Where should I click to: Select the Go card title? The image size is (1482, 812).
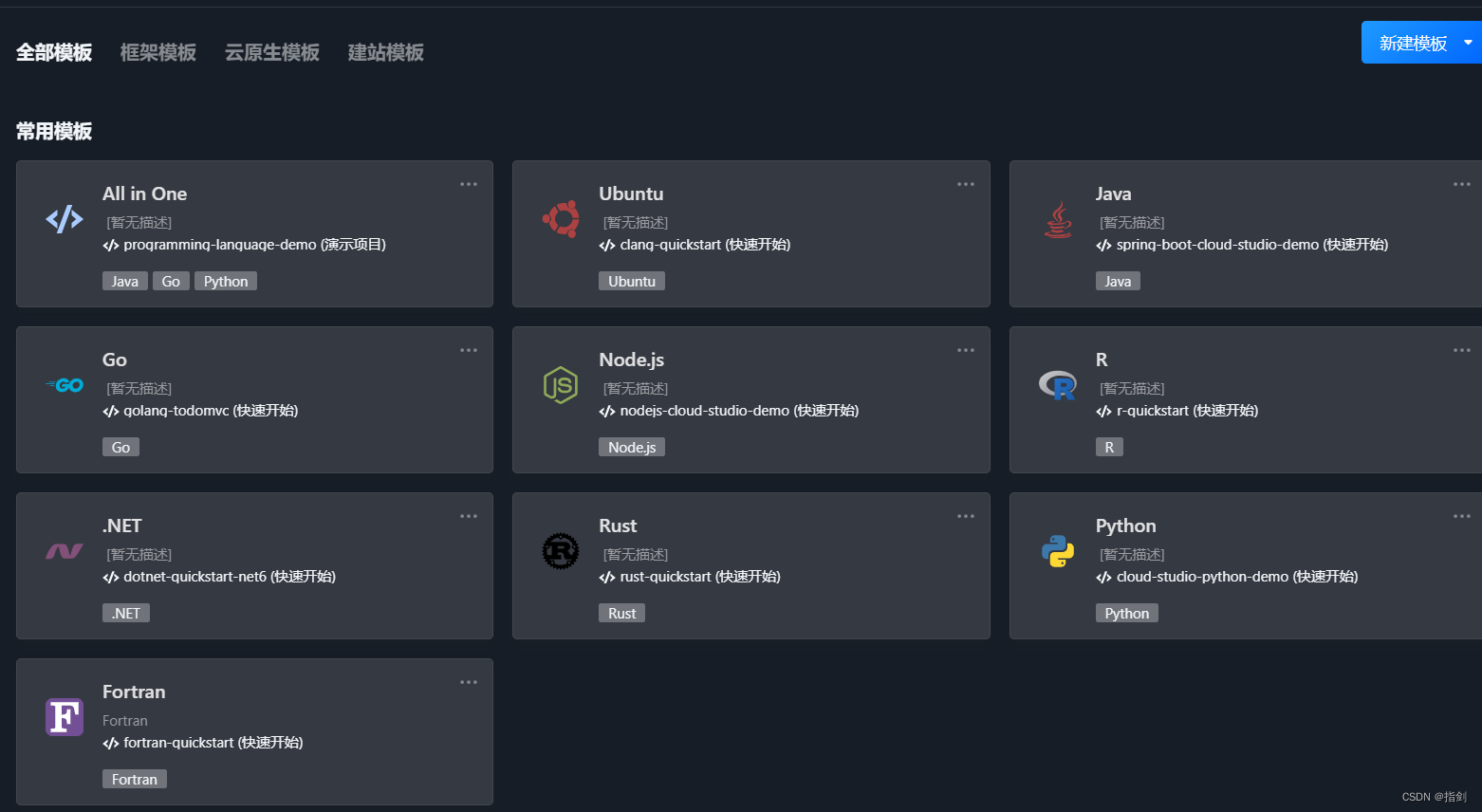(x=115, y=360)
